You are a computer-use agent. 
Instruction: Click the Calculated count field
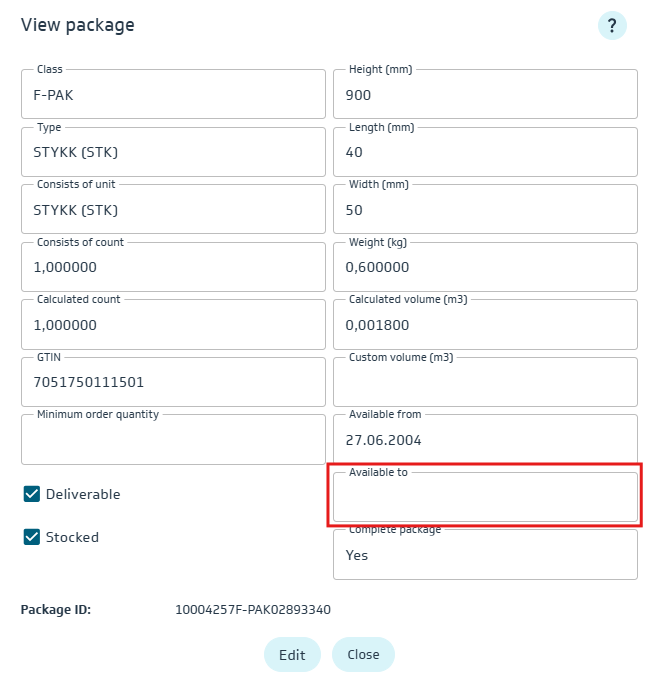click(x=173, y=325)
